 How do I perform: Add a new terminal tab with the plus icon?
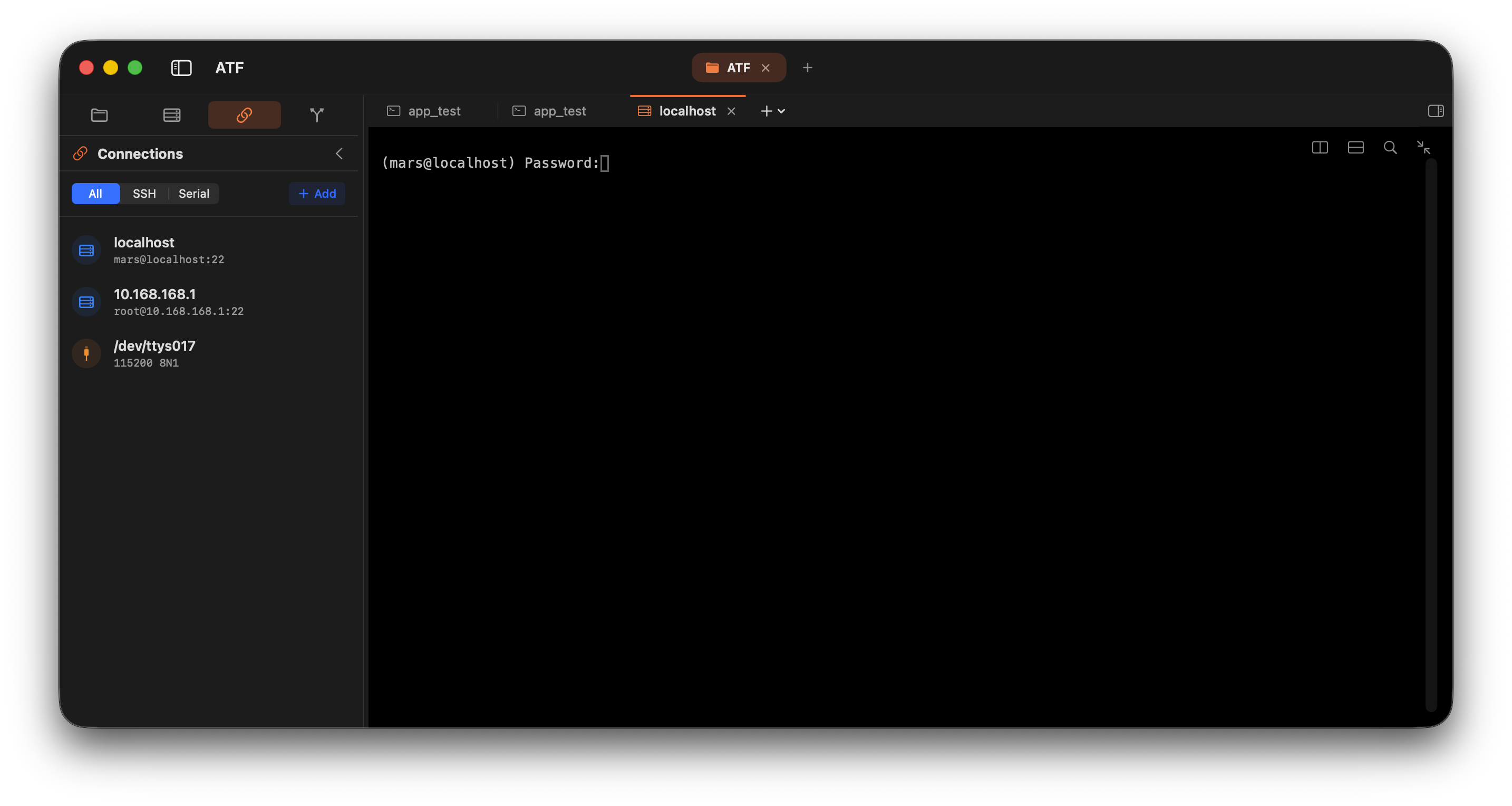click(766, 111)
